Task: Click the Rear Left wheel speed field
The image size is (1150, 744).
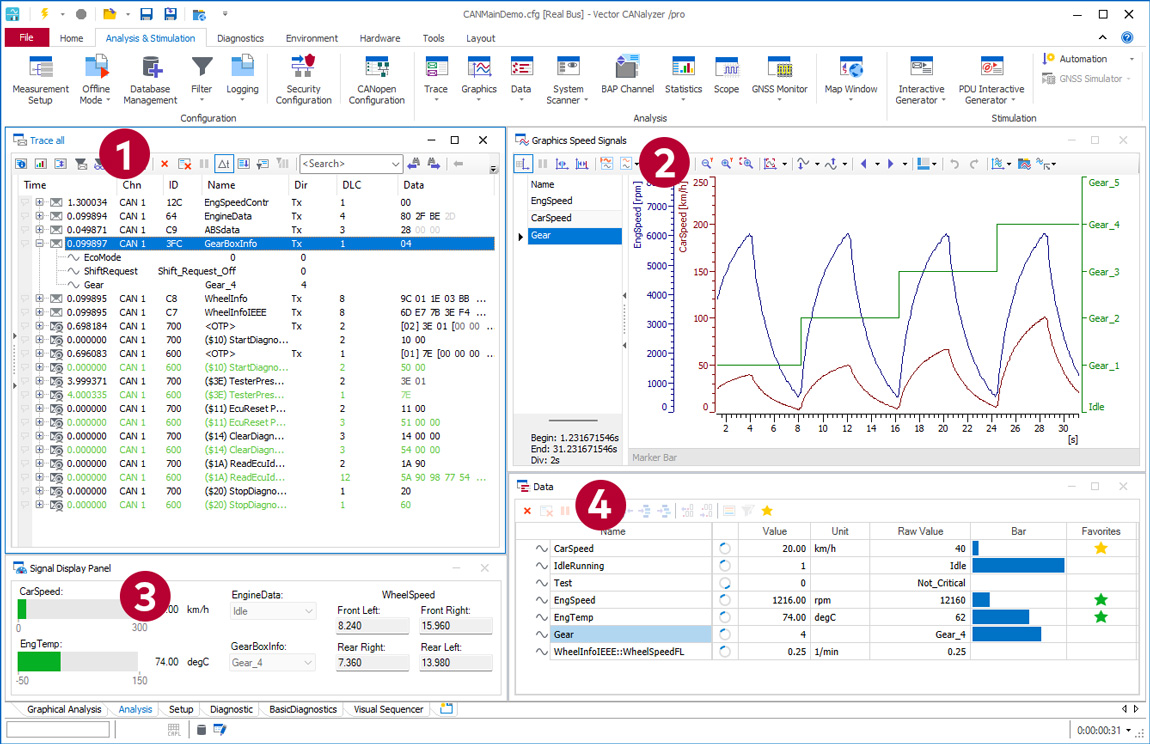Action: [x=455, y=663]
